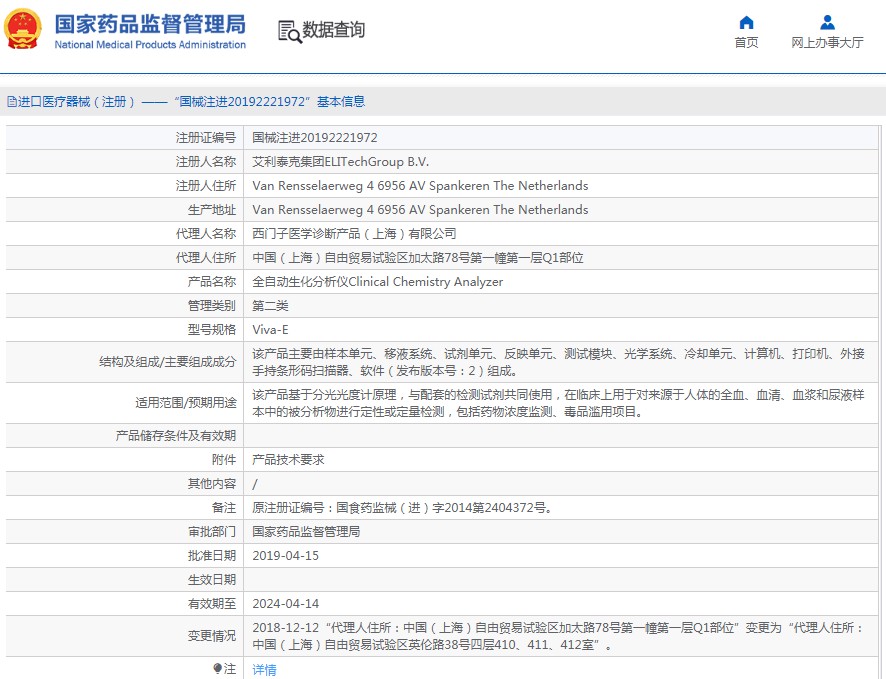Click National Medical Products Administration subtitle
The height and width of the screenshot is (679, 886).
[149, 45]
